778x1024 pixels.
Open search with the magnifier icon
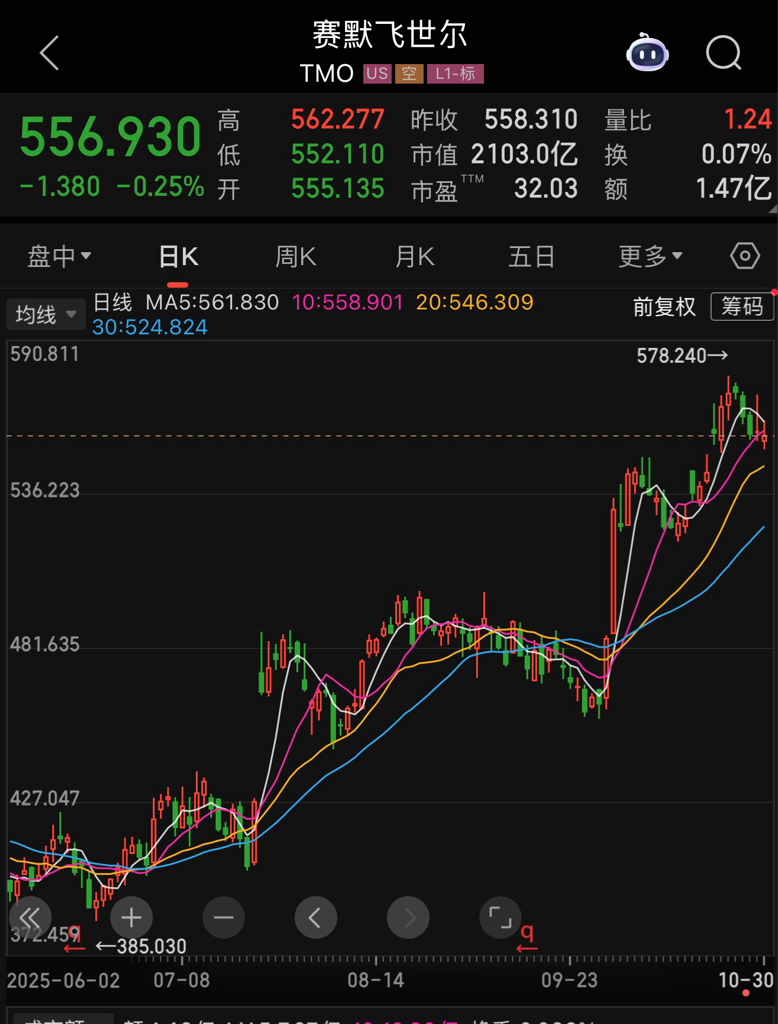click(724, 53)
